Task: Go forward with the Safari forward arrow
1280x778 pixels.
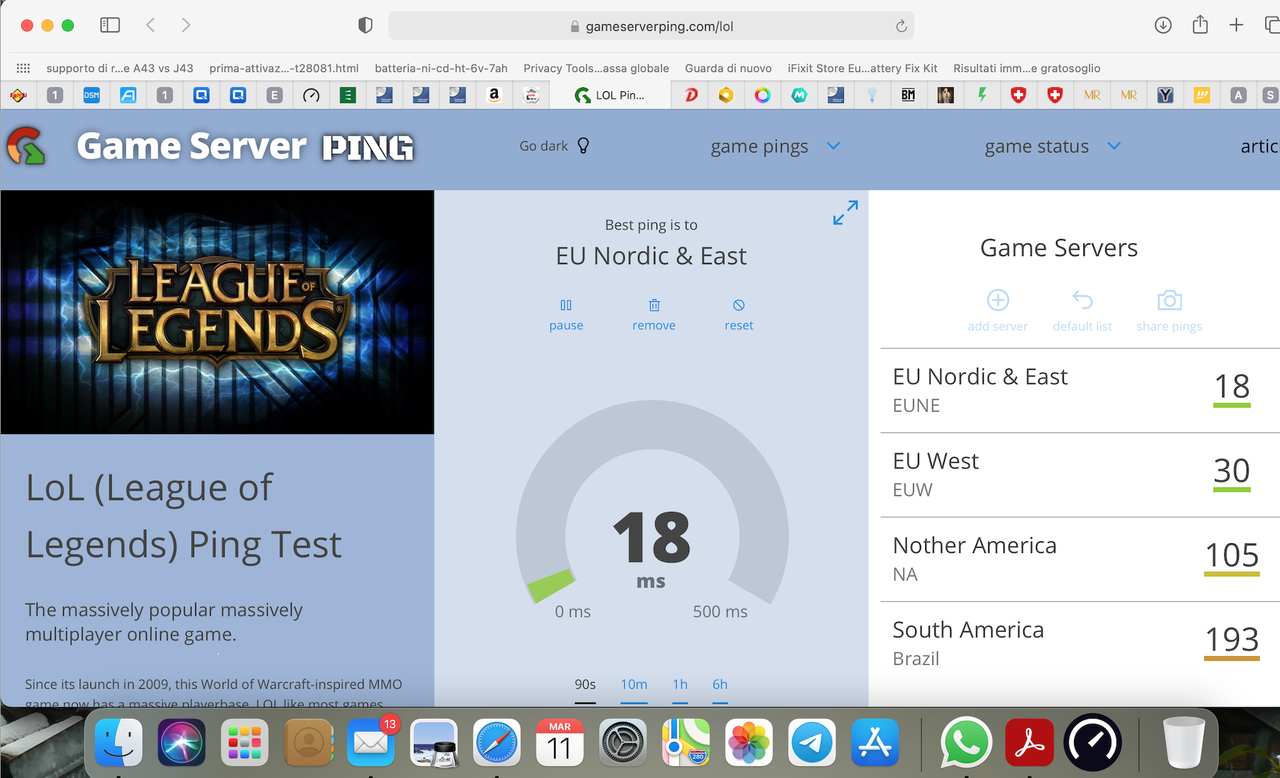Action: pos(186,25)
